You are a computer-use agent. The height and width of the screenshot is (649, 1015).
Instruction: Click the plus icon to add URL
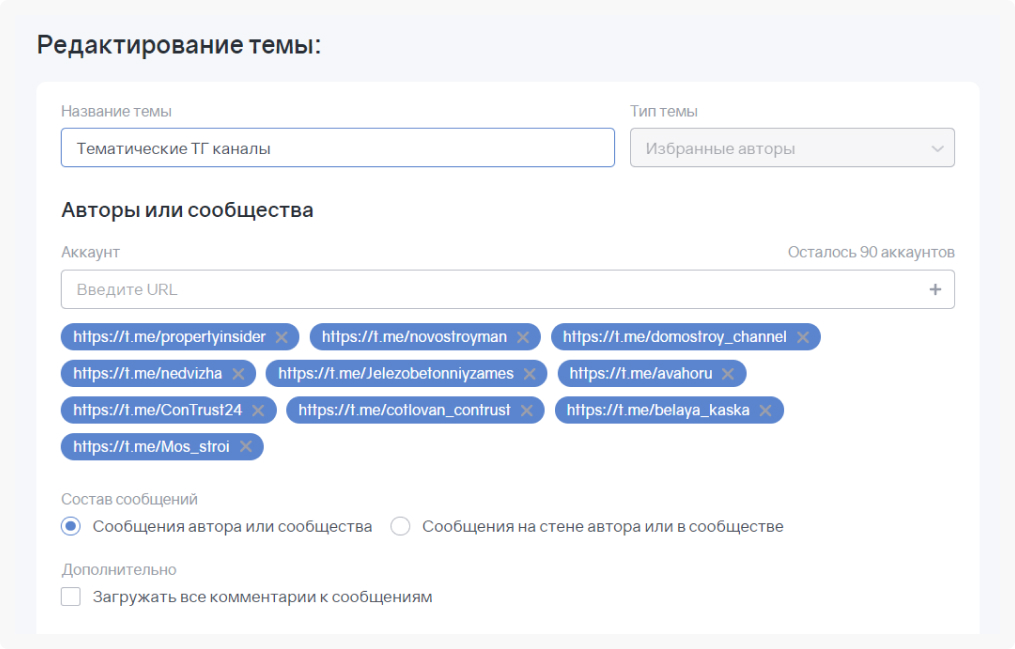[x=935, y=290]
